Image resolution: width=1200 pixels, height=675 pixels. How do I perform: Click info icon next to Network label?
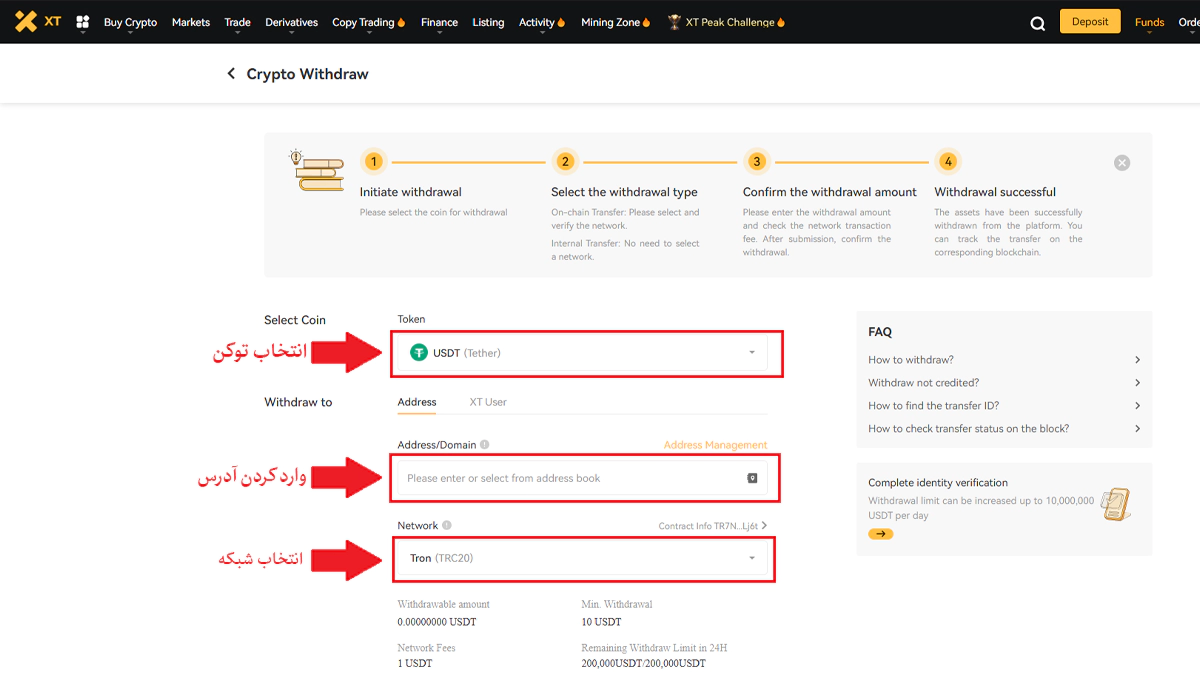point(447,525)
